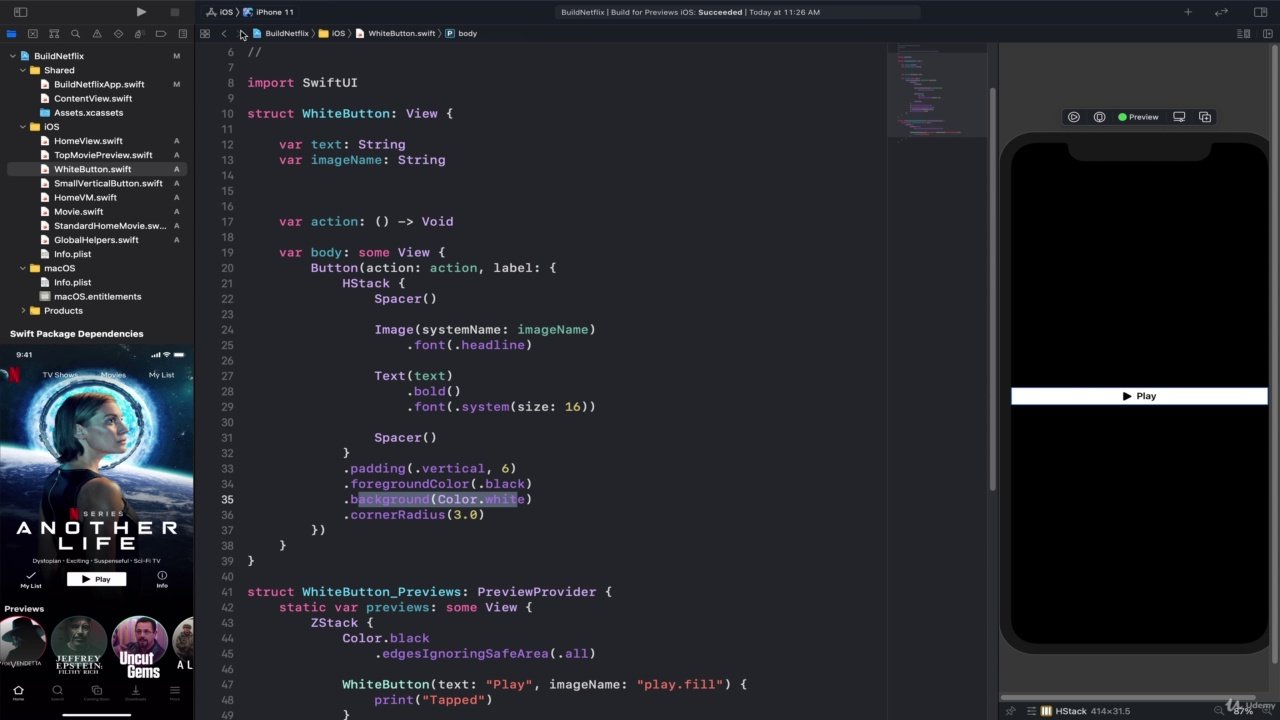The width and height of the screenshot is (1280, 720).
Task: Open the Find navigator magnifier icon
Action: (75, 34)
